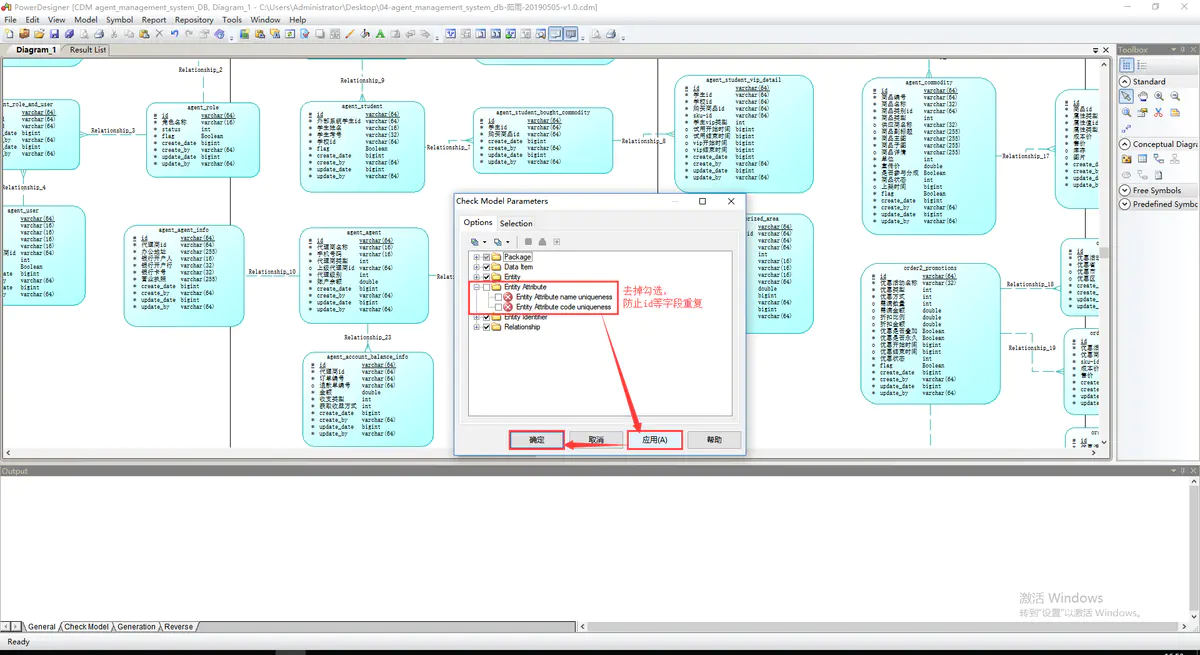Select the Inheritance tool in the Toolbox
The image size is (1200, 655).
(1175, 156)
